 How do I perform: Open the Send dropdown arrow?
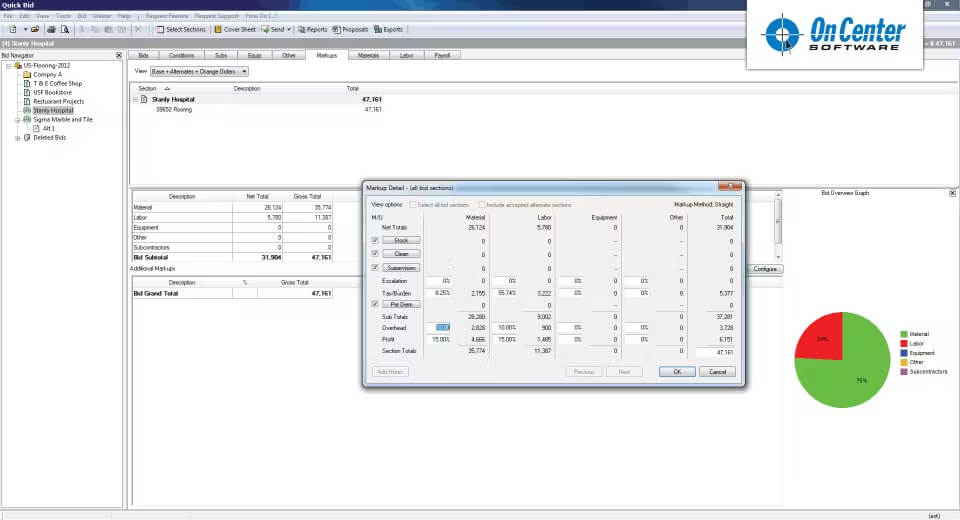tap(289, 29)
